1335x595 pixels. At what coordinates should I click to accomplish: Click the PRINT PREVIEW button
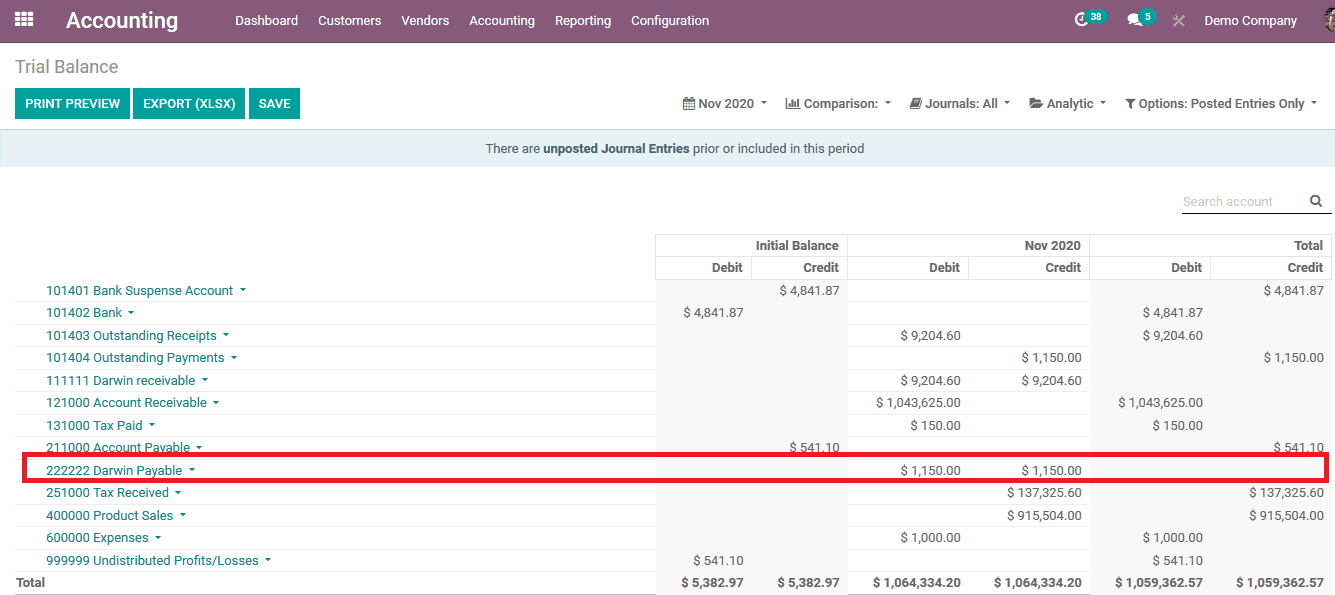pos(72,103)
